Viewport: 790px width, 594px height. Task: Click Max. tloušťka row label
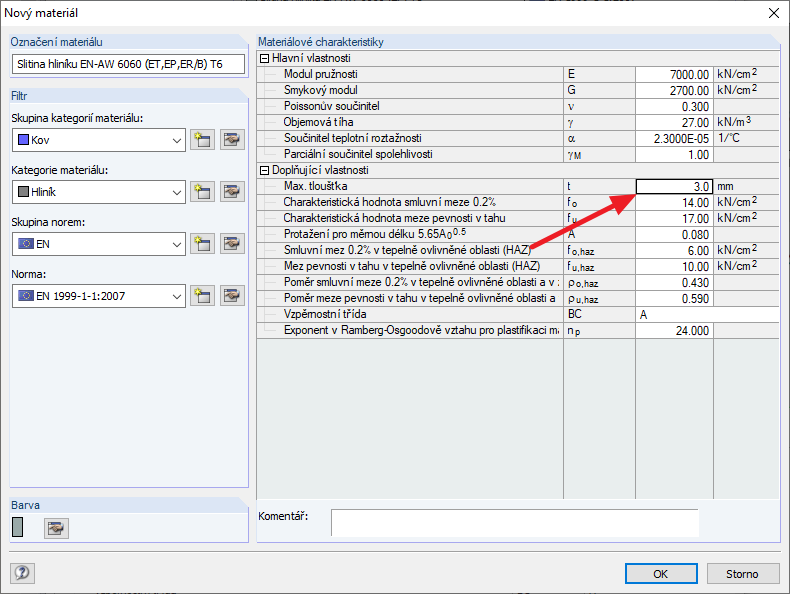click(315, 186)
